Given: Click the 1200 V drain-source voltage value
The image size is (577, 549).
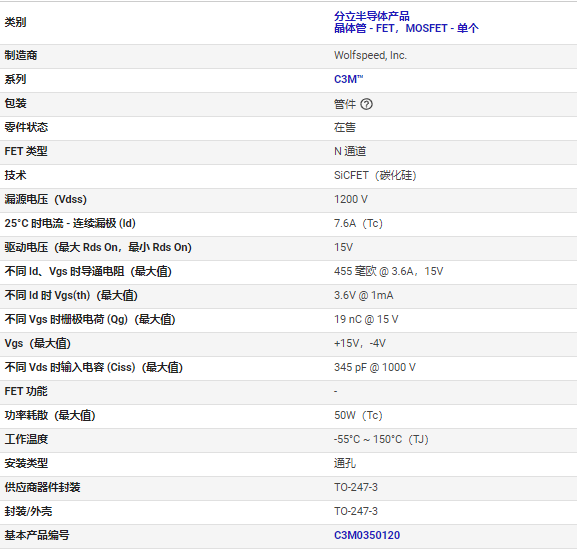Looking at the screenshot, I should [351, 199].
